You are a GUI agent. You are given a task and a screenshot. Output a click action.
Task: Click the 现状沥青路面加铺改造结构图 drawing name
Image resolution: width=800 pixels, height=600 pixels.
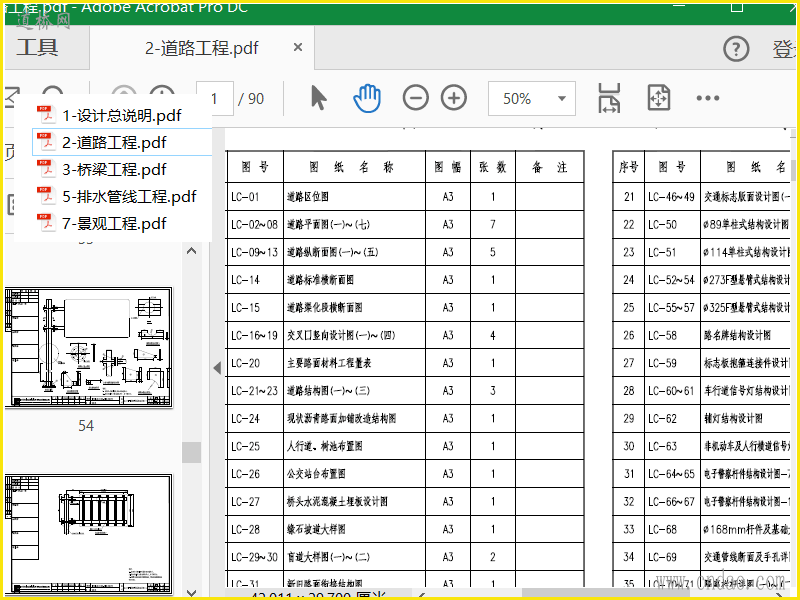[x=341, y=418]
